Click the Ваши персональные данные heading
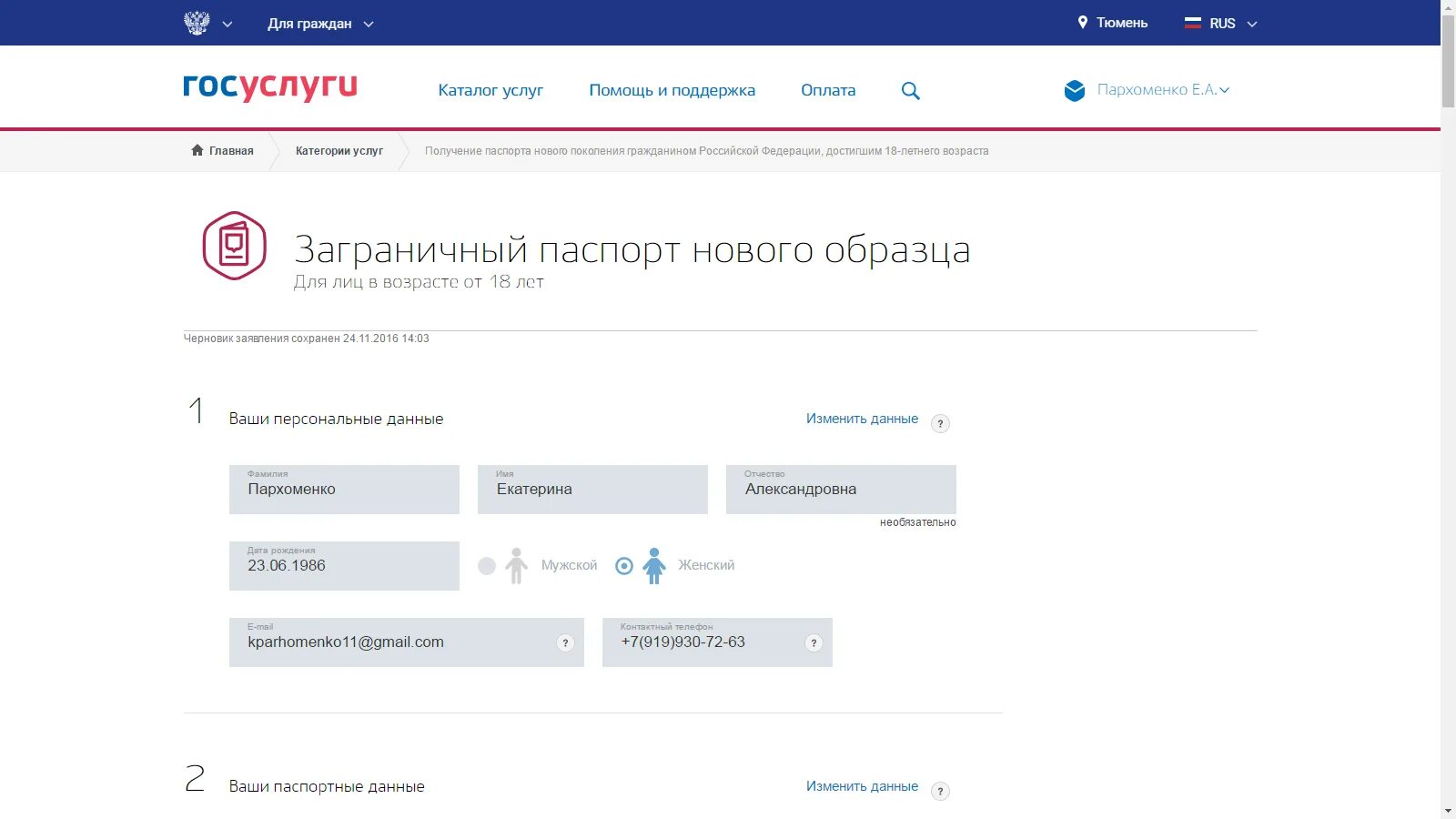 pos(336,419)
